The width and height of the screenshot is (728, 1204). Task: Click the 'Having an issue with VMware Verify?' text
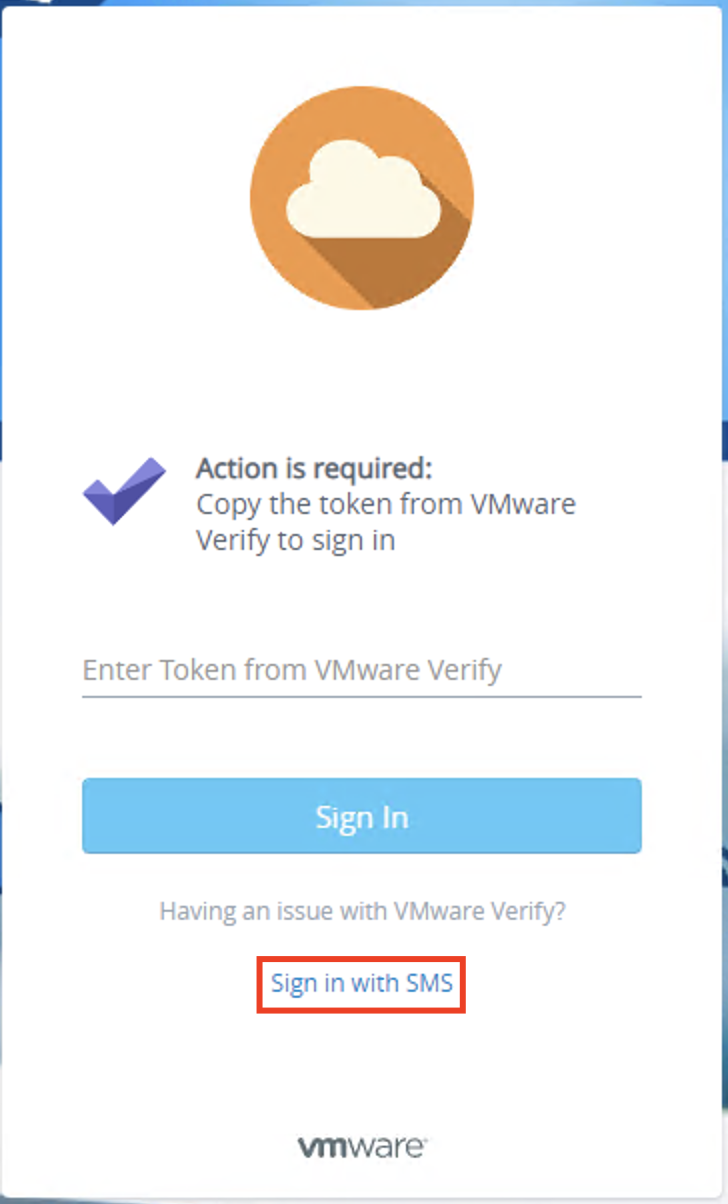(362, 911)
